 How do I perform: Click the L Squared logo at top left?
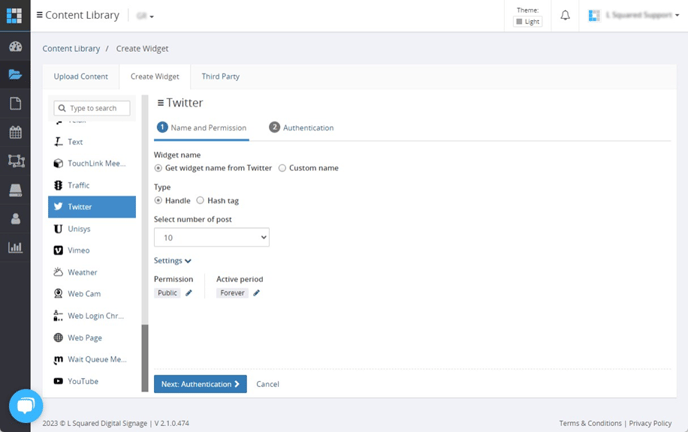coord(14,15)
